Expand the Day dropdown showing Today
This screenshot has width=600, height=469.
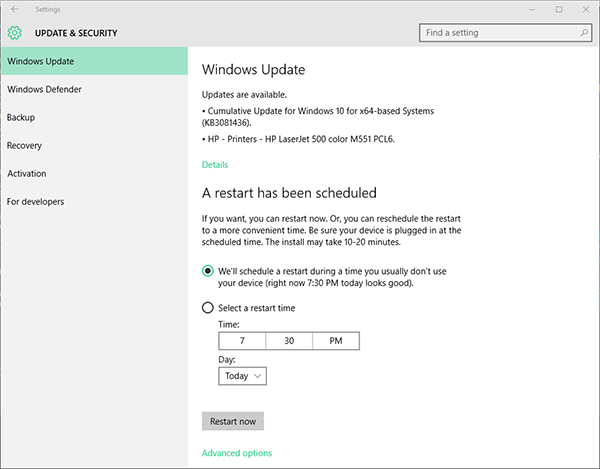click(x=242, y=376)
